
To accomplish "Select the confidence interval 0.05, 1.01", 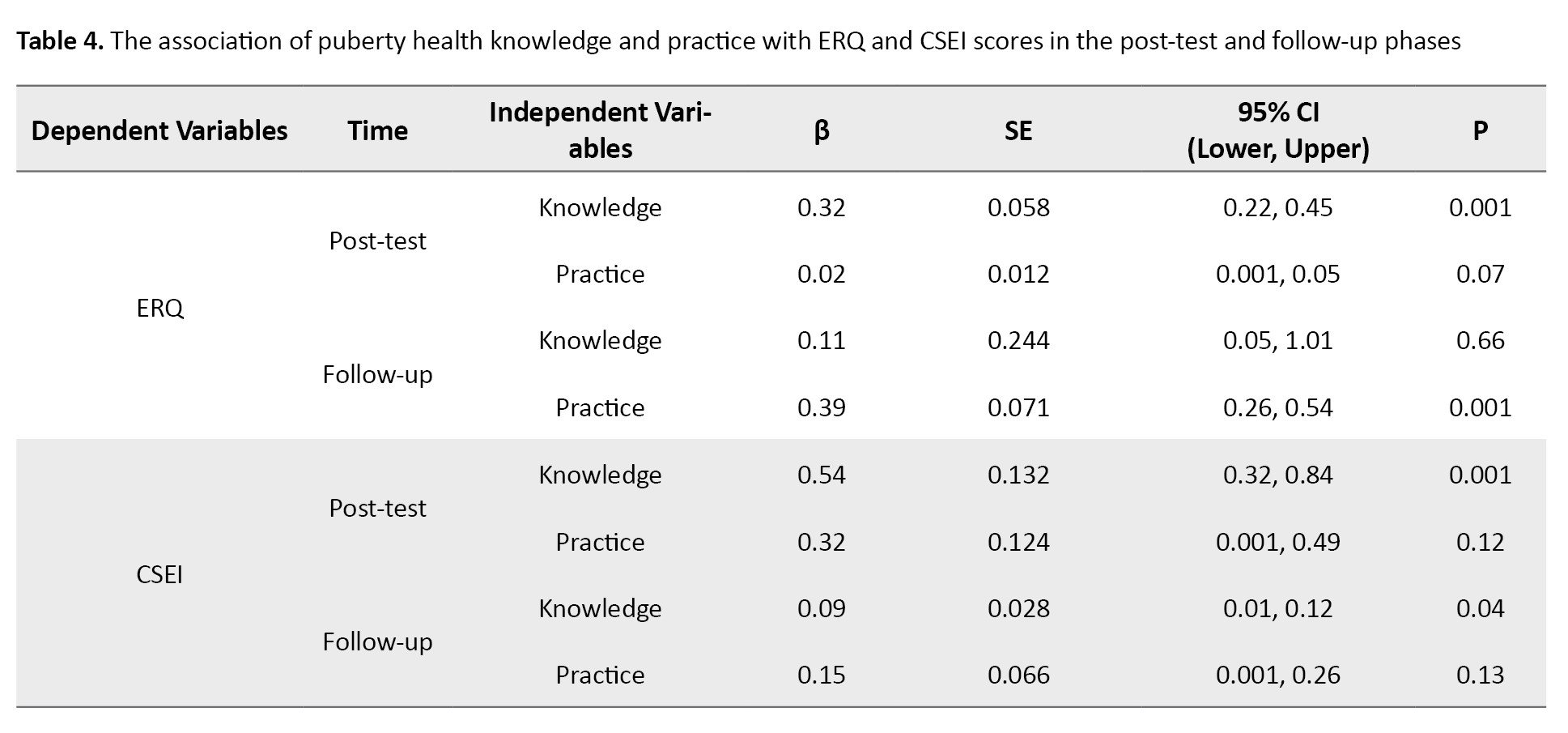I will tap(1277, 340).
